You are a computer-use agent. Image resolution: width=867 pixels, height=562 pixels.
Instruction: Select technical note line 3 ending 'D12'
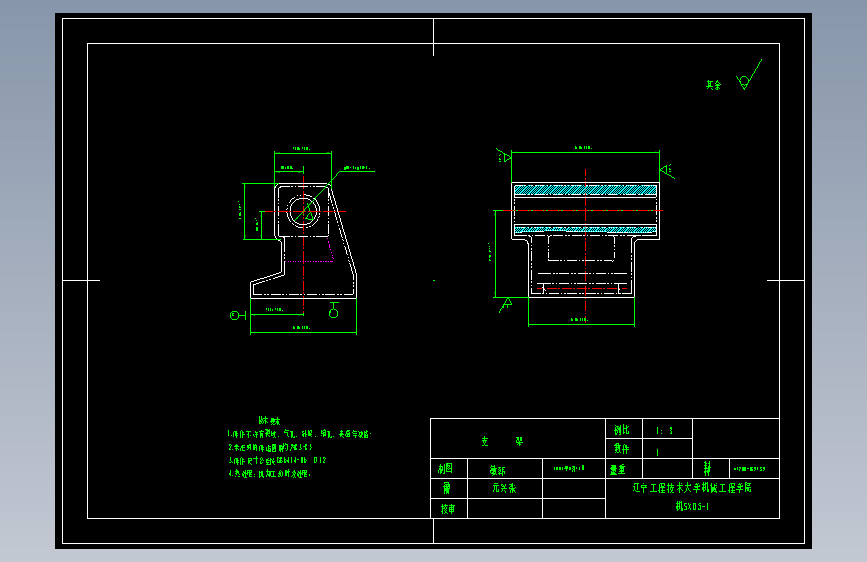(x=277, y=460)
